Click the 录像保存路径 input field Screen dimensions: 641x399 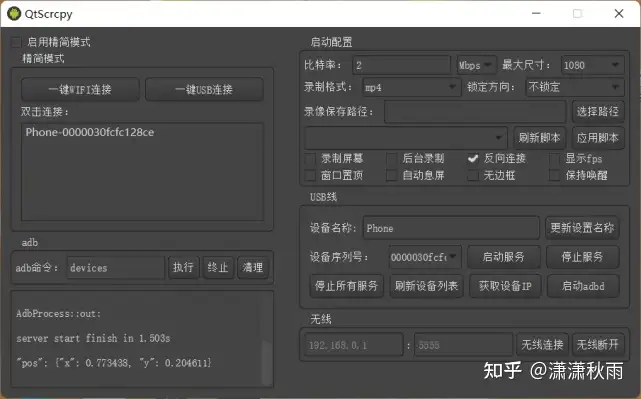pos(475,111)
